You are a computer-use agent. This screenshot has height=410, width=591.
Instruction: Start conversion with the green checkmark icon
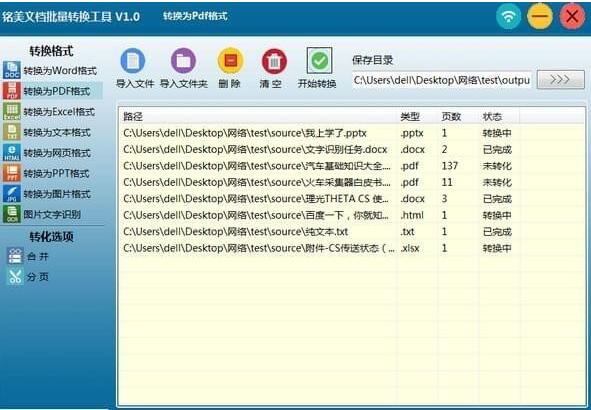click(319, 60)
